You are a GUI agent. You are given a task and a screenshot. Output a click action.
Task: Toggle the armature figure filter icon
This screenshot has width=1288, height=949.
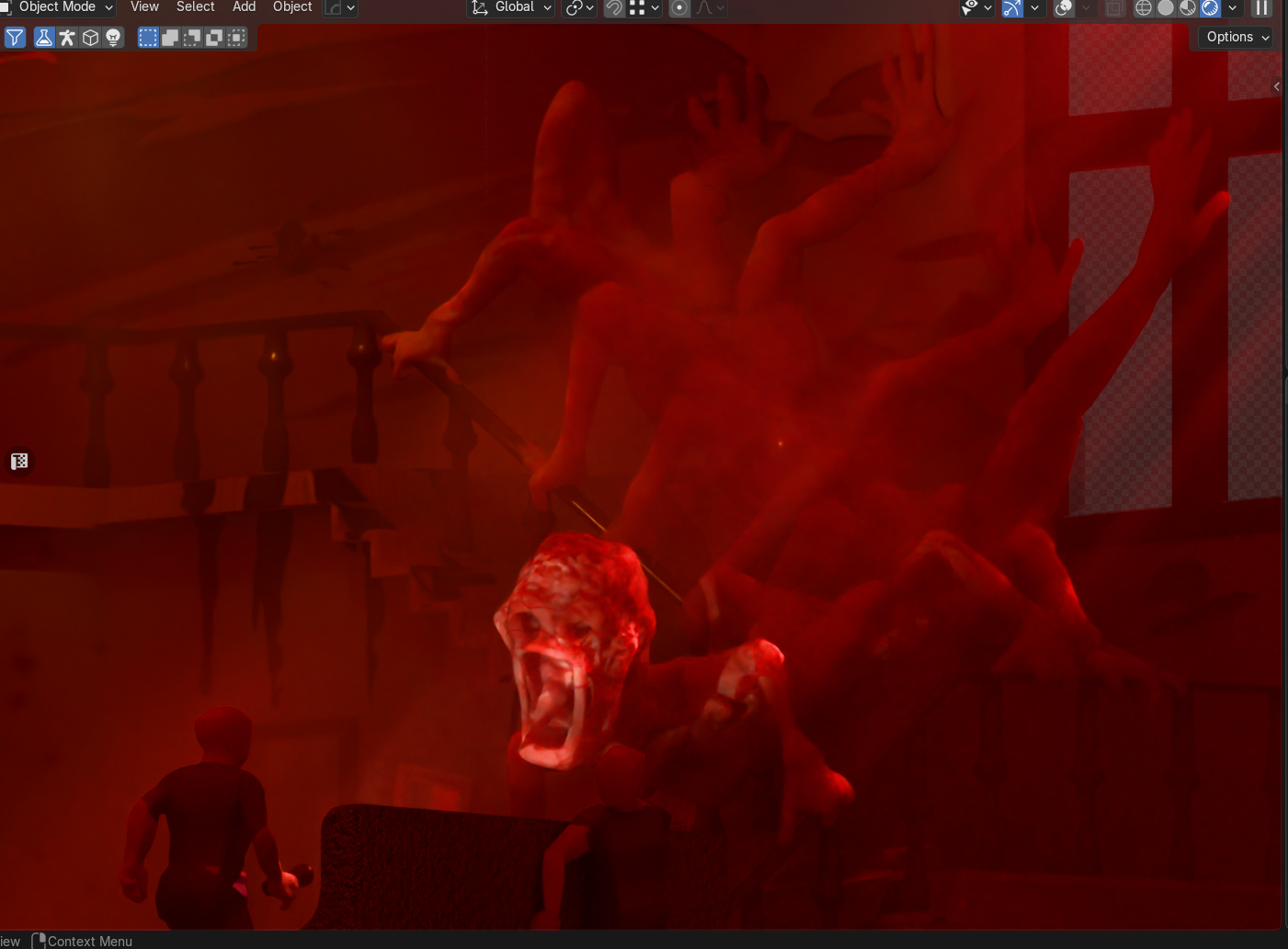67,38
